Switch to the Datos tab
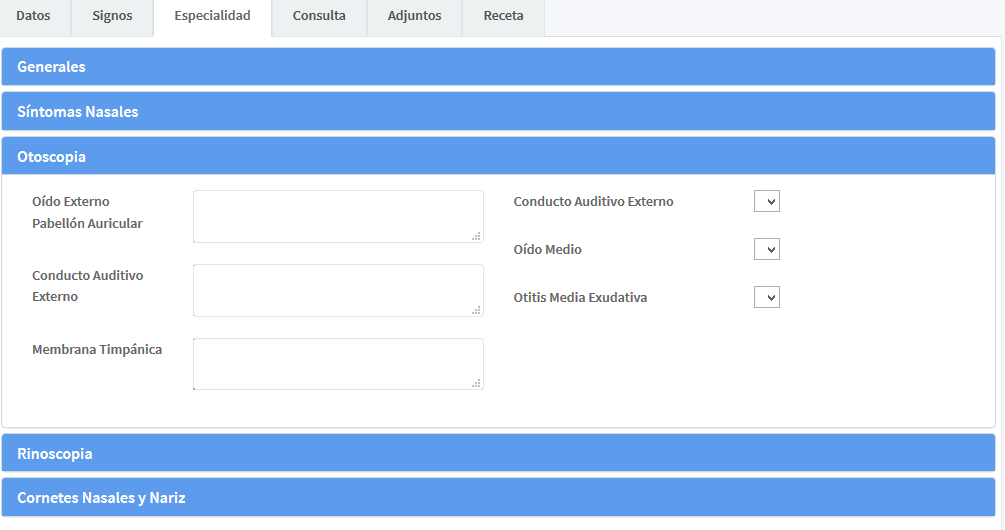 (x=33, y=16)
